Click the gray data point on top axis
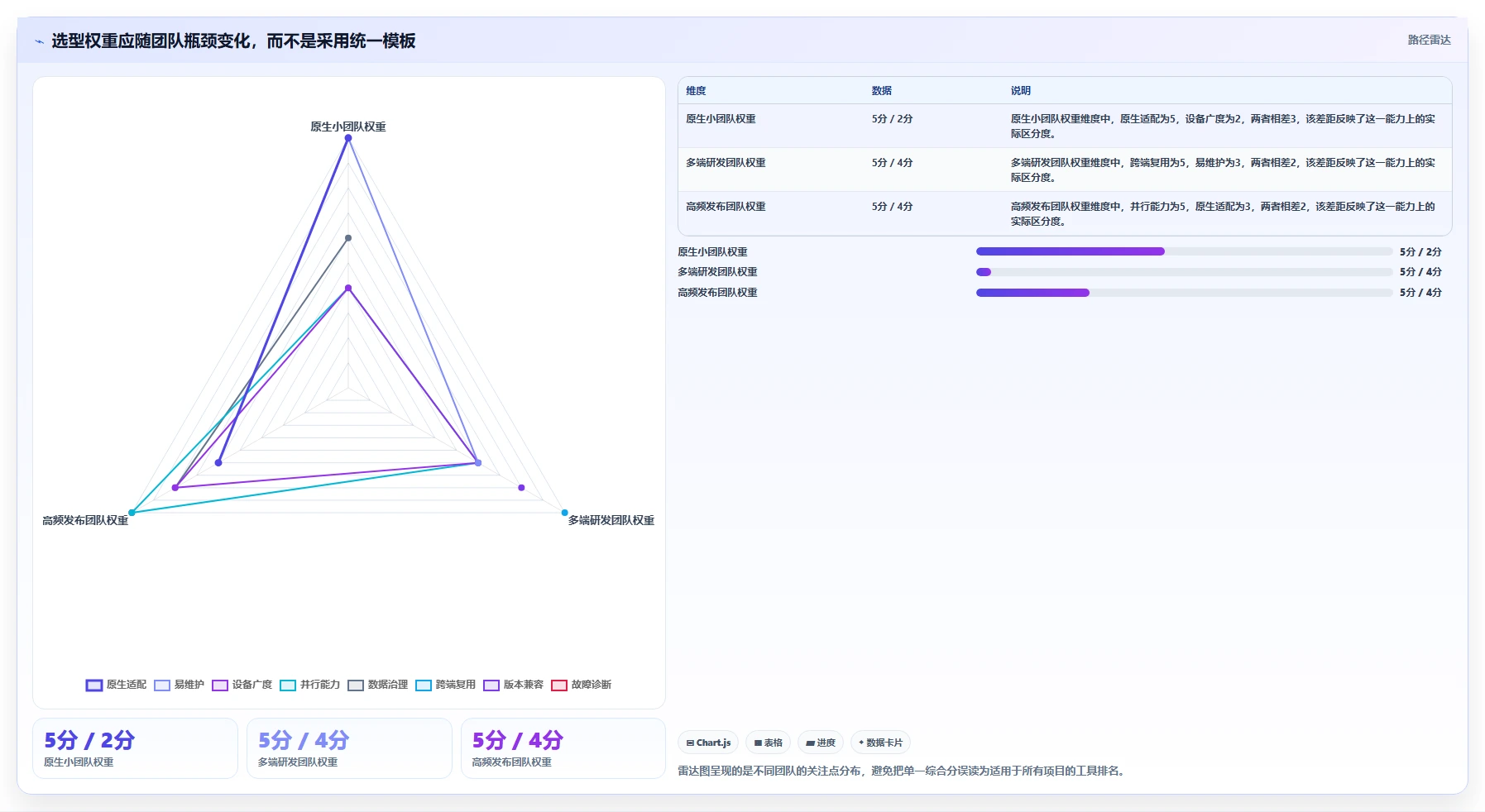 click(348, 238)
